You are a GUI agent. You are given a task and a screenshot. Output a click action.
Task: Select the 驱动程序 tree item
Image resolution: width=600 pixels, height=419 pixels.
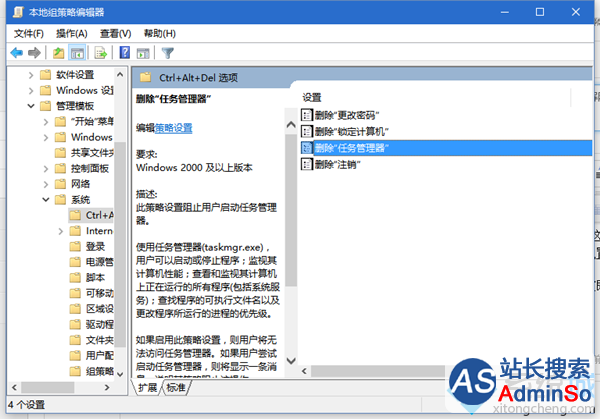(99, 324)
